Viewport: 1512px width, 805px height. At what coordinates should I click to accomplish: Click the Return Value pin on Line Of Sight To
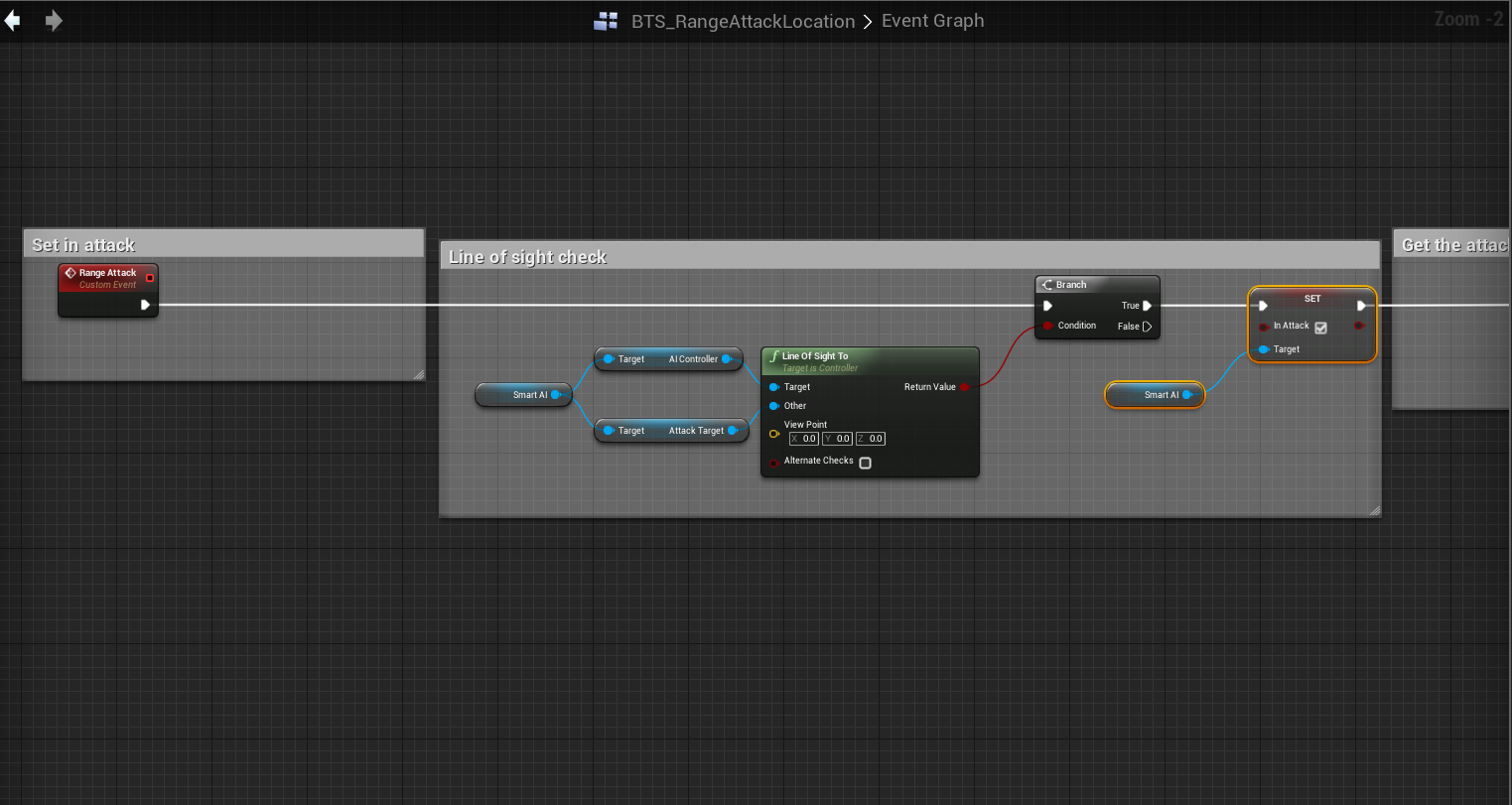coord(965,387)
